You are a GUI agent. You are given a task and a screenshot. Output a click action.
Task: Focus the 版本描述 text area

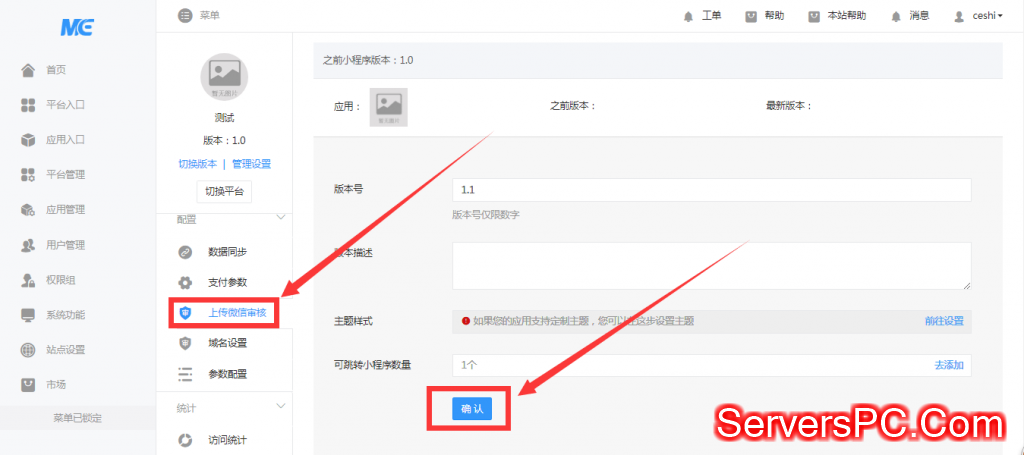point(711,266)
